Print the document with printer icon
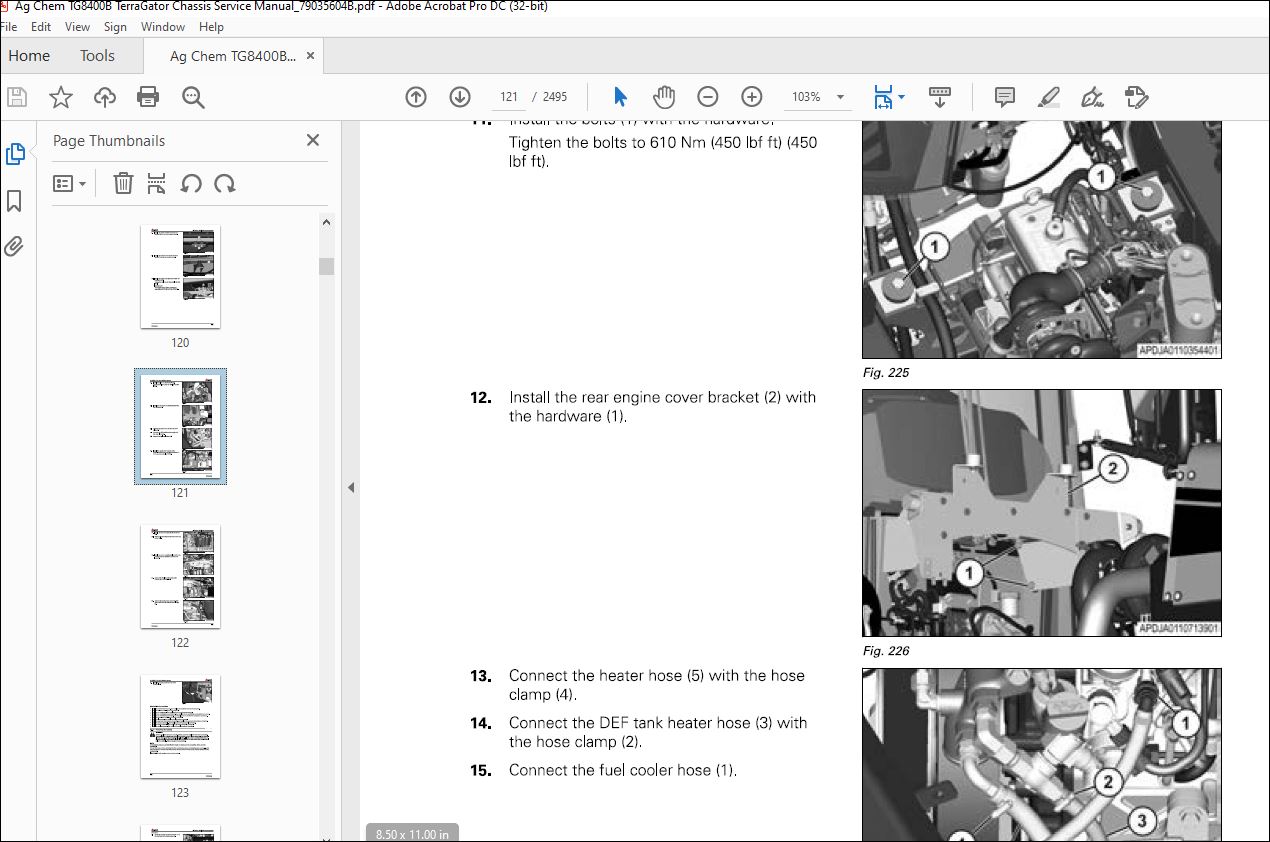 pos(148,97)
